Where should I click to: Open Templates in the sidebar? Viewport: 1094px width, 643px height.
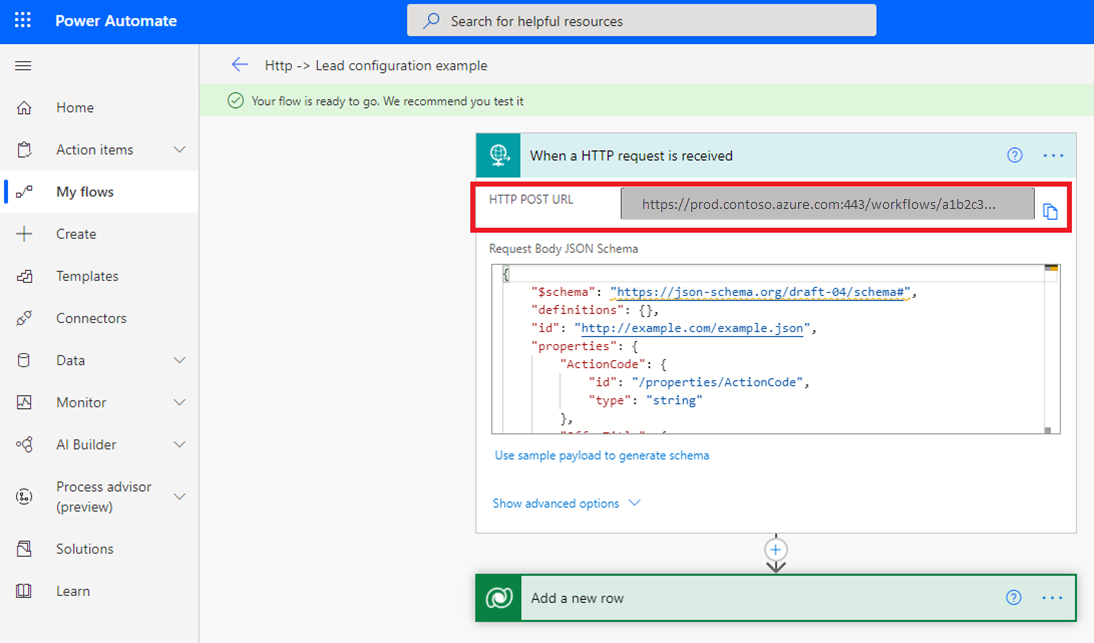pos(87,276)
